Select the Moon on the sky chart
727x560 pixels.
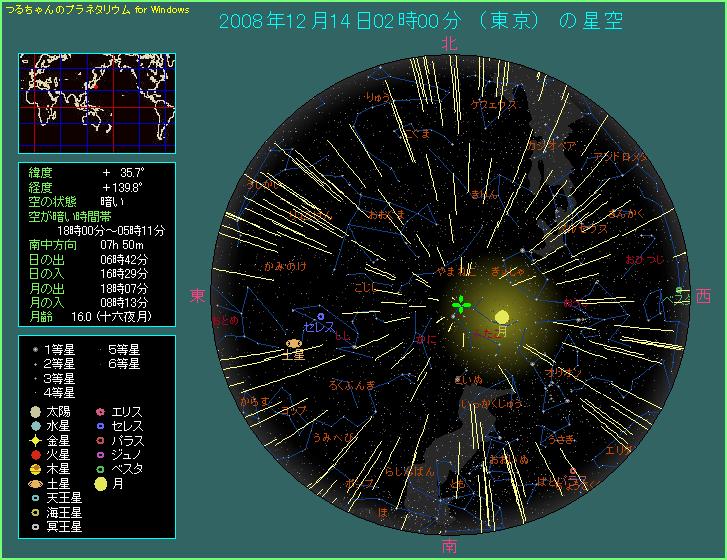tap(501, 317)
